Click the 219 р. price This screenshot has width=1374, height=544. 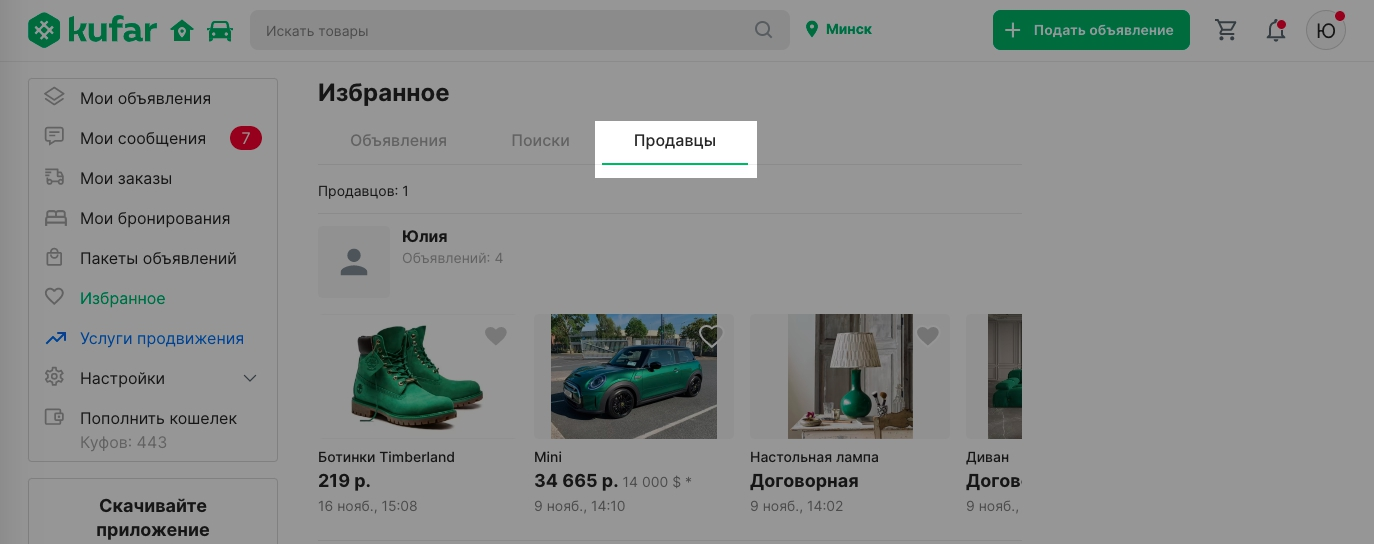344,481
